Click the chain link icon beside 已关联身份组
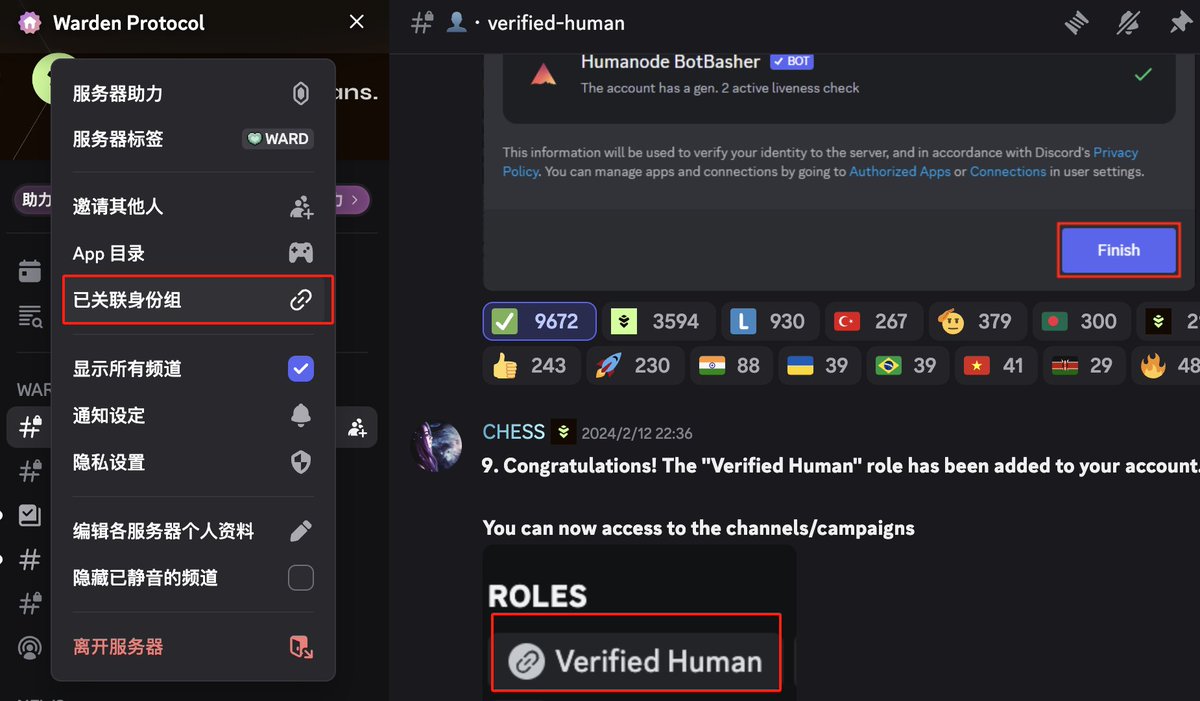 tap(301, 300)
